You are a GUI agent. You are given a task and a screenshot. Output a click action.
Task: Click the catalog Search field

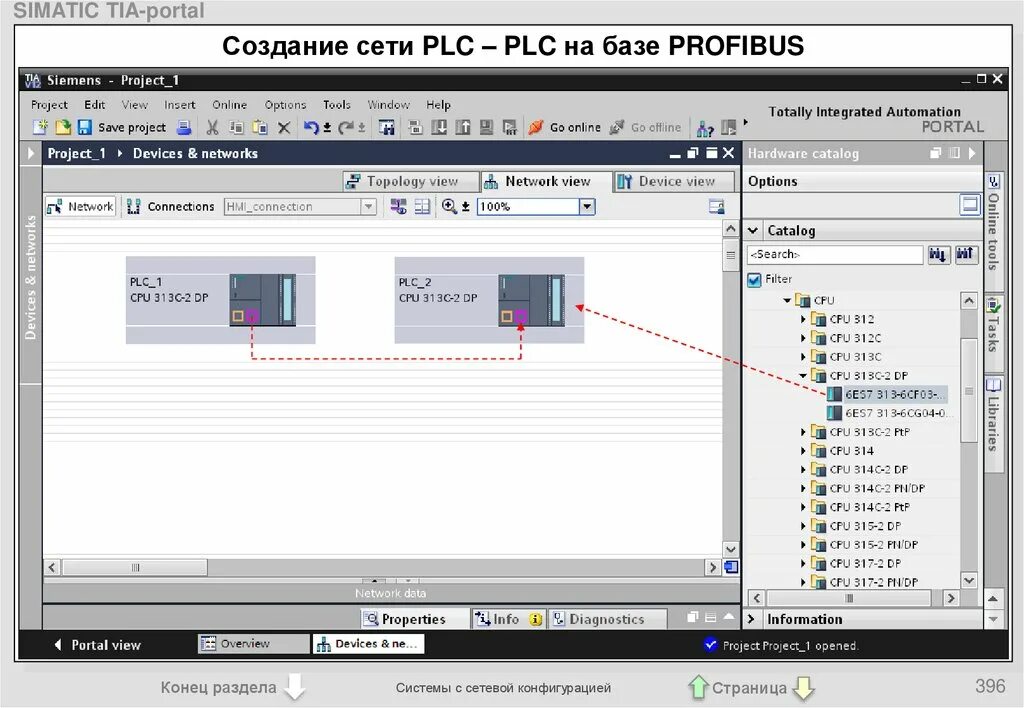835,254
